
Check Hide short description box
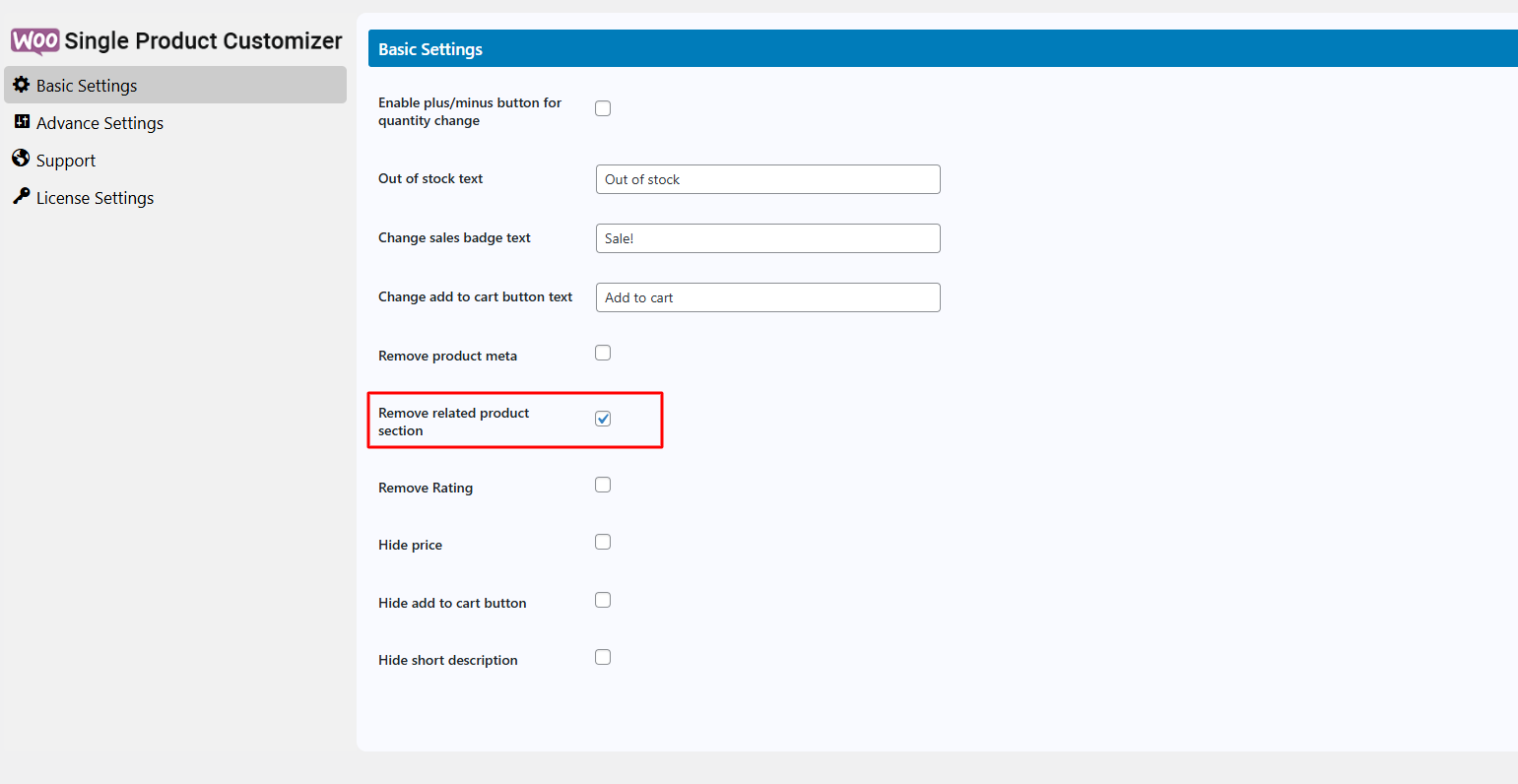[x=603, y=657]
